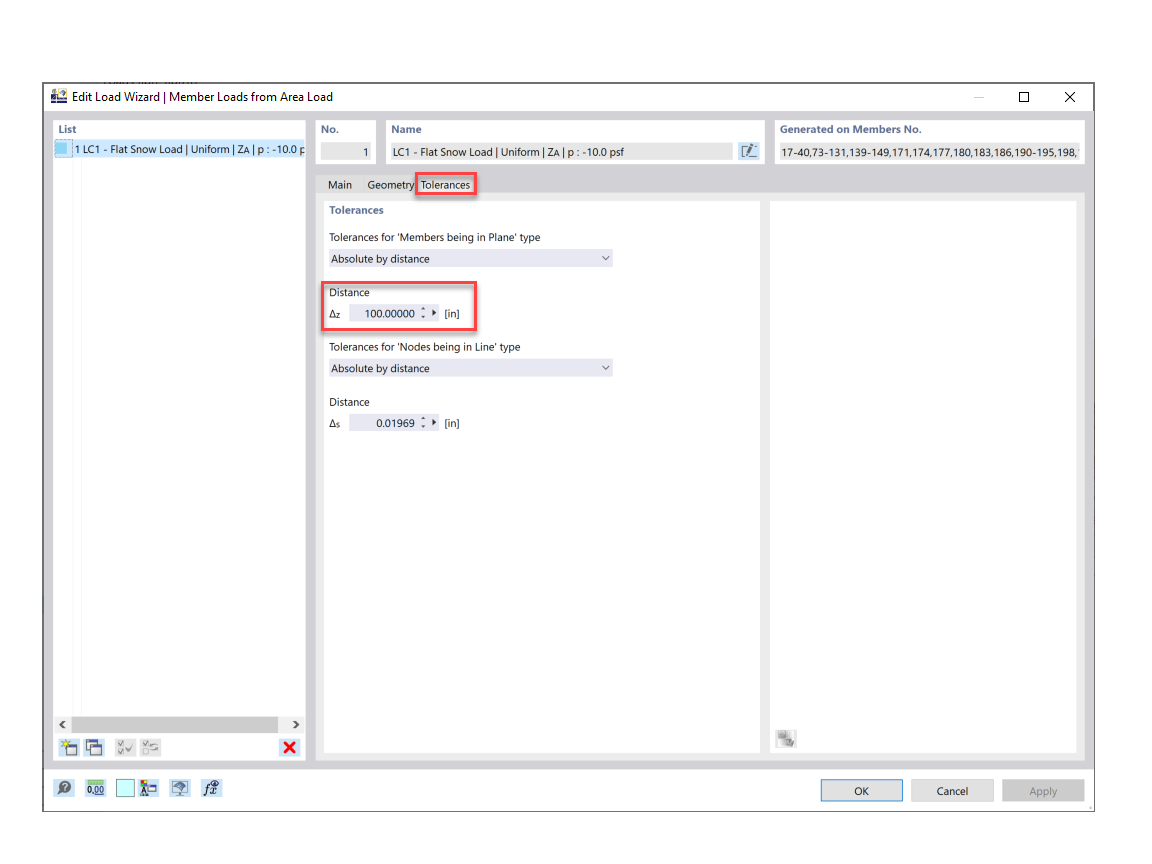1152x864 pixels.
Task: Toggle the generated objects preview icon
Action: click(x=786, y=737)
